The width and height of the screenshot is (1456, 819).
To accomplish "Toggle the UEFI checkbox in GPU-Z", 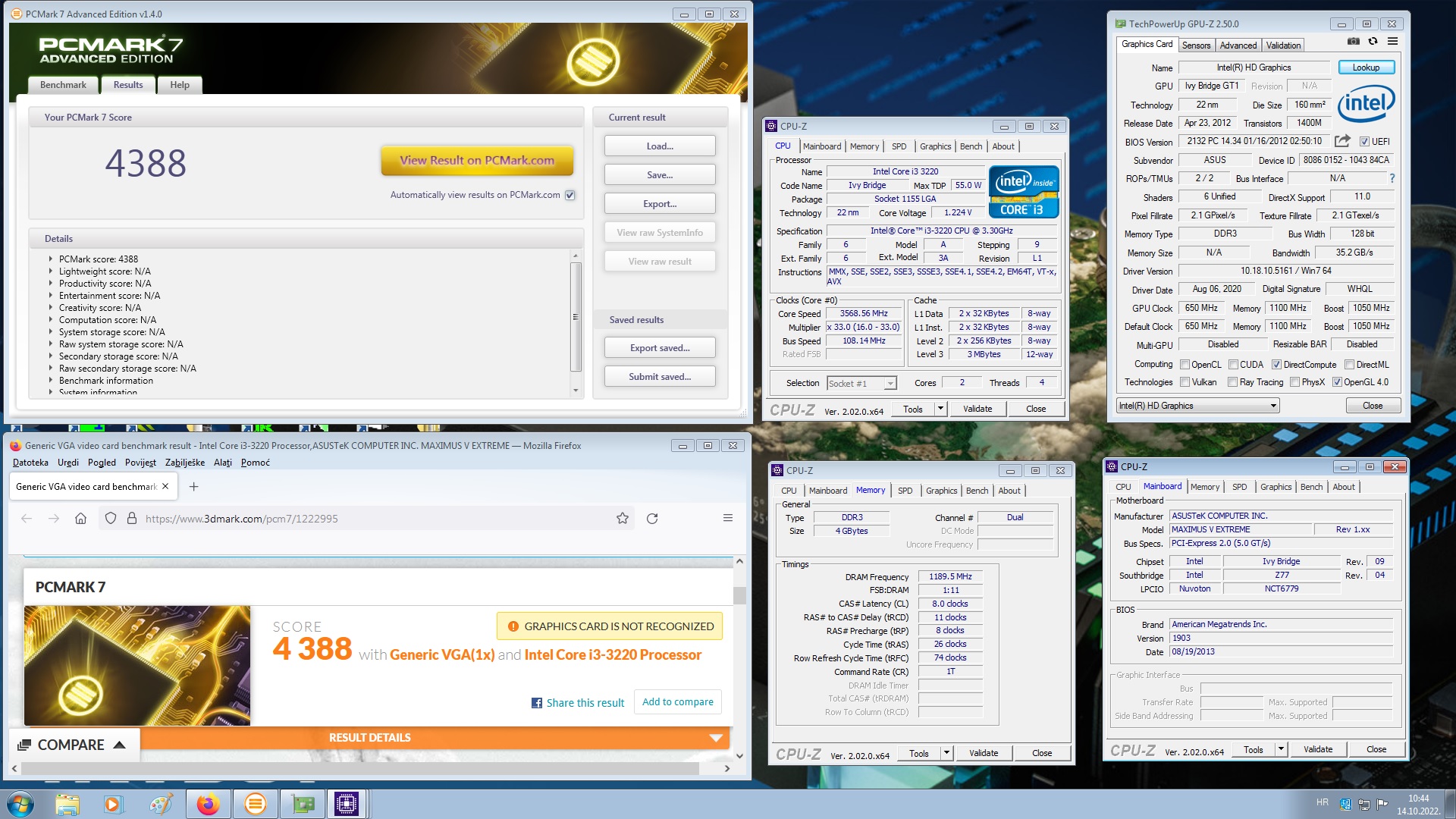I will coord(1364,142).
